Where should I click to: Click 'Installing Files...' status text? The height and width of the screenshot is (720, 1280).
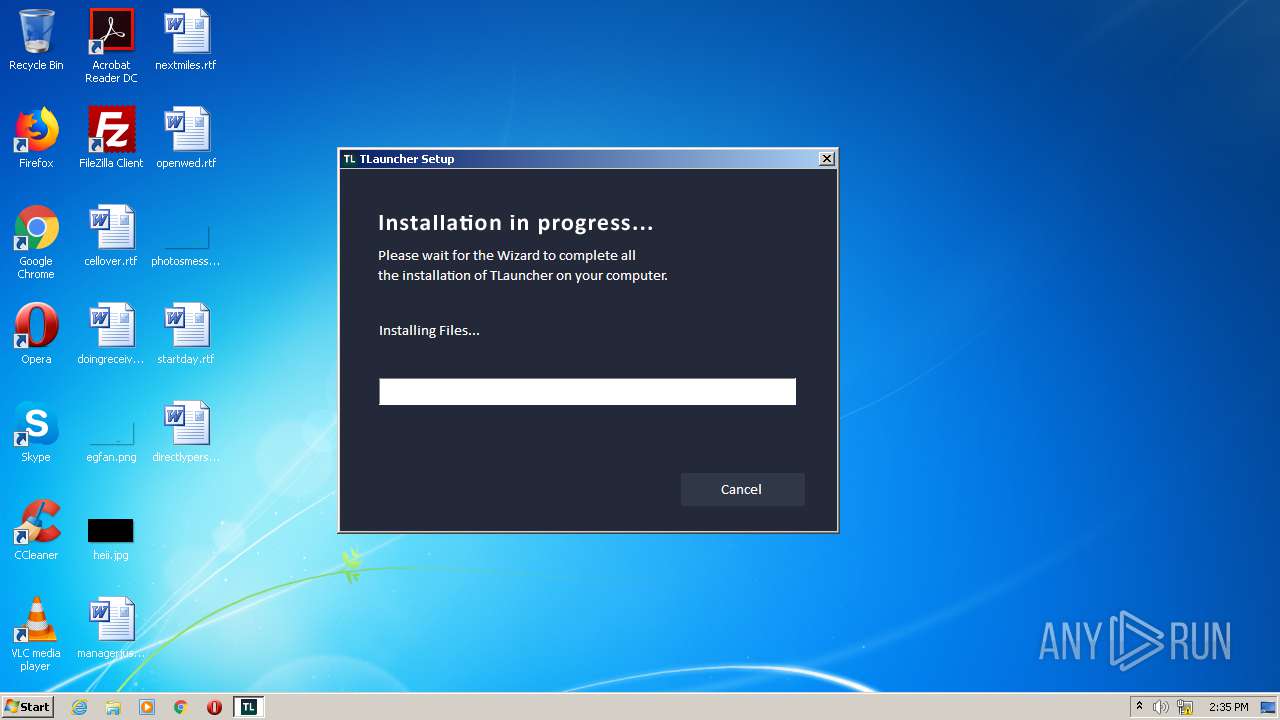click(429, 330)
